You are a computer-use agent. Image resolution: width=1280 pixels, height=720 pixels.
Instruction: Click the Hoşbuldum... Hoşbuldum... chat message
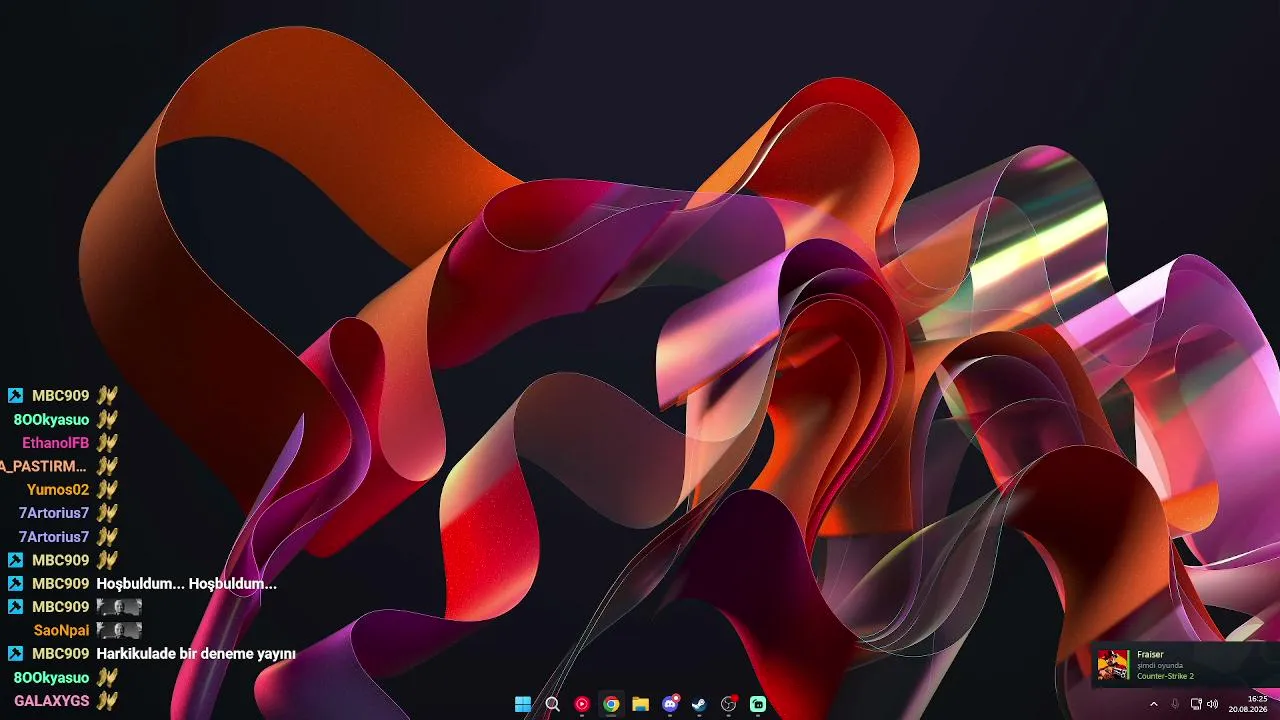point(187,584)
